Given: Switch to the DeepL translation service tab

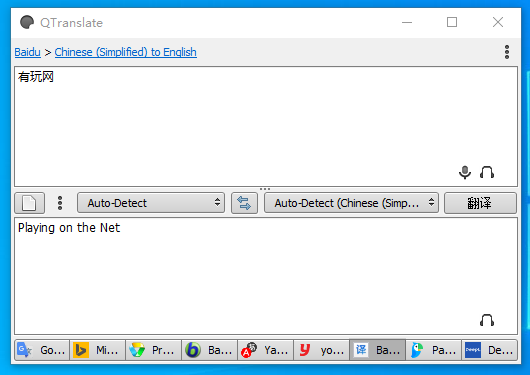Looking at the screenshot, I should pos(489,350).
